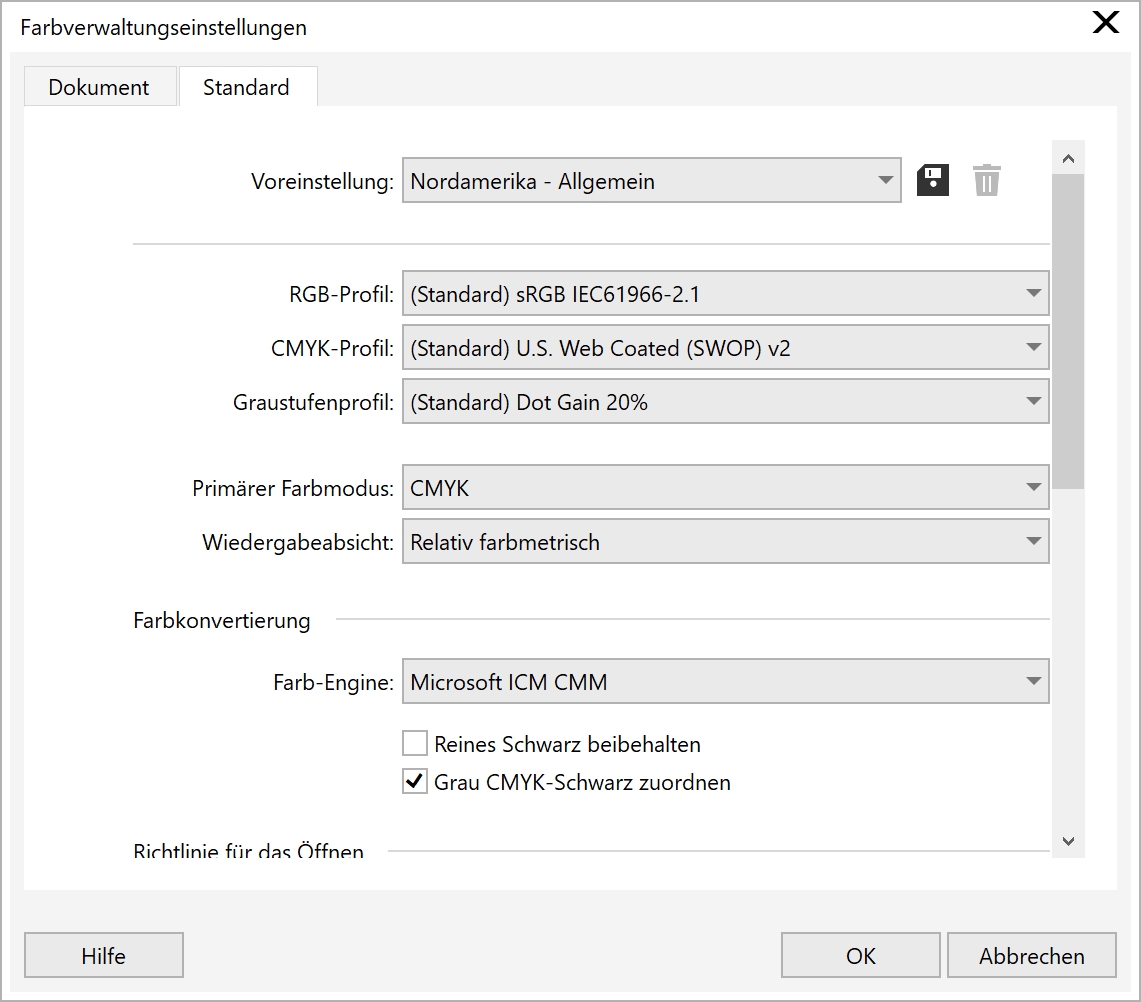Open Hilfe for color management
This screenshot has width=1141, height=1002.
(104, 956)
